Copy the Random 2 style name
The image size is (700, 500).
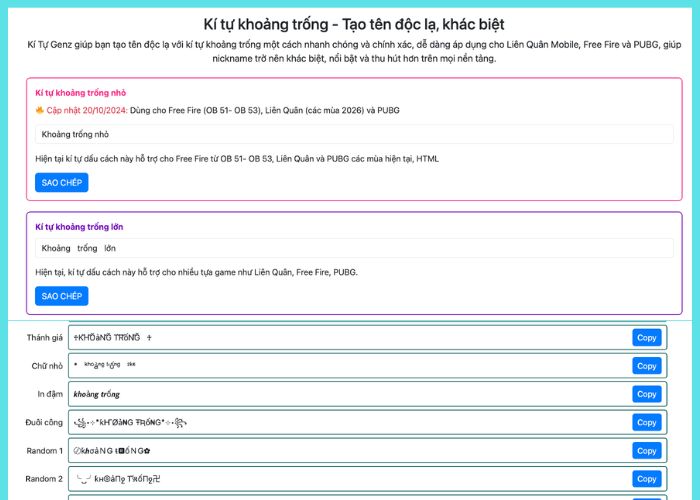pos(646,479)
